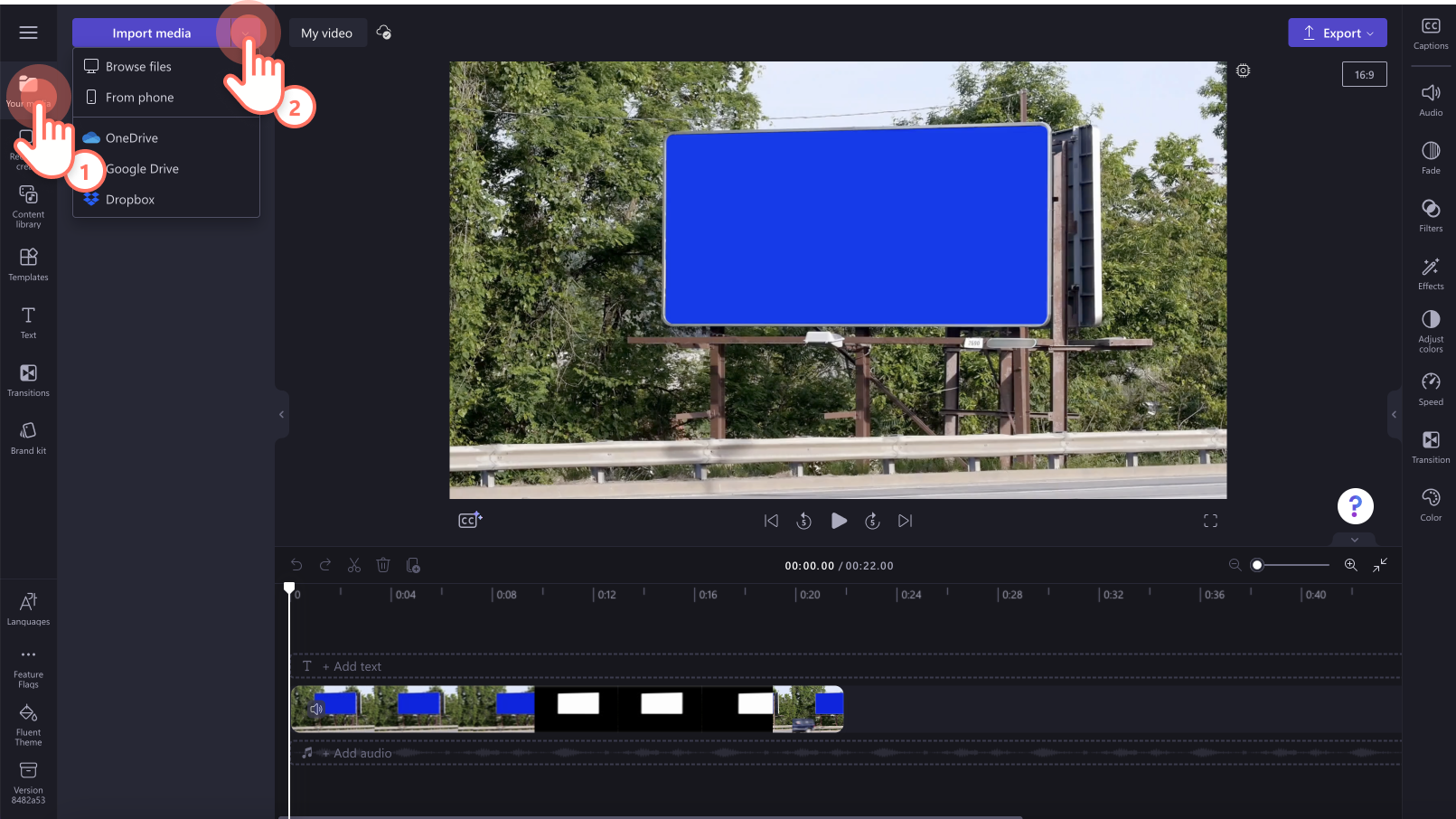Open the Effects panel
This screenshot has height=819, width=1456.
tap(1431, 274)
